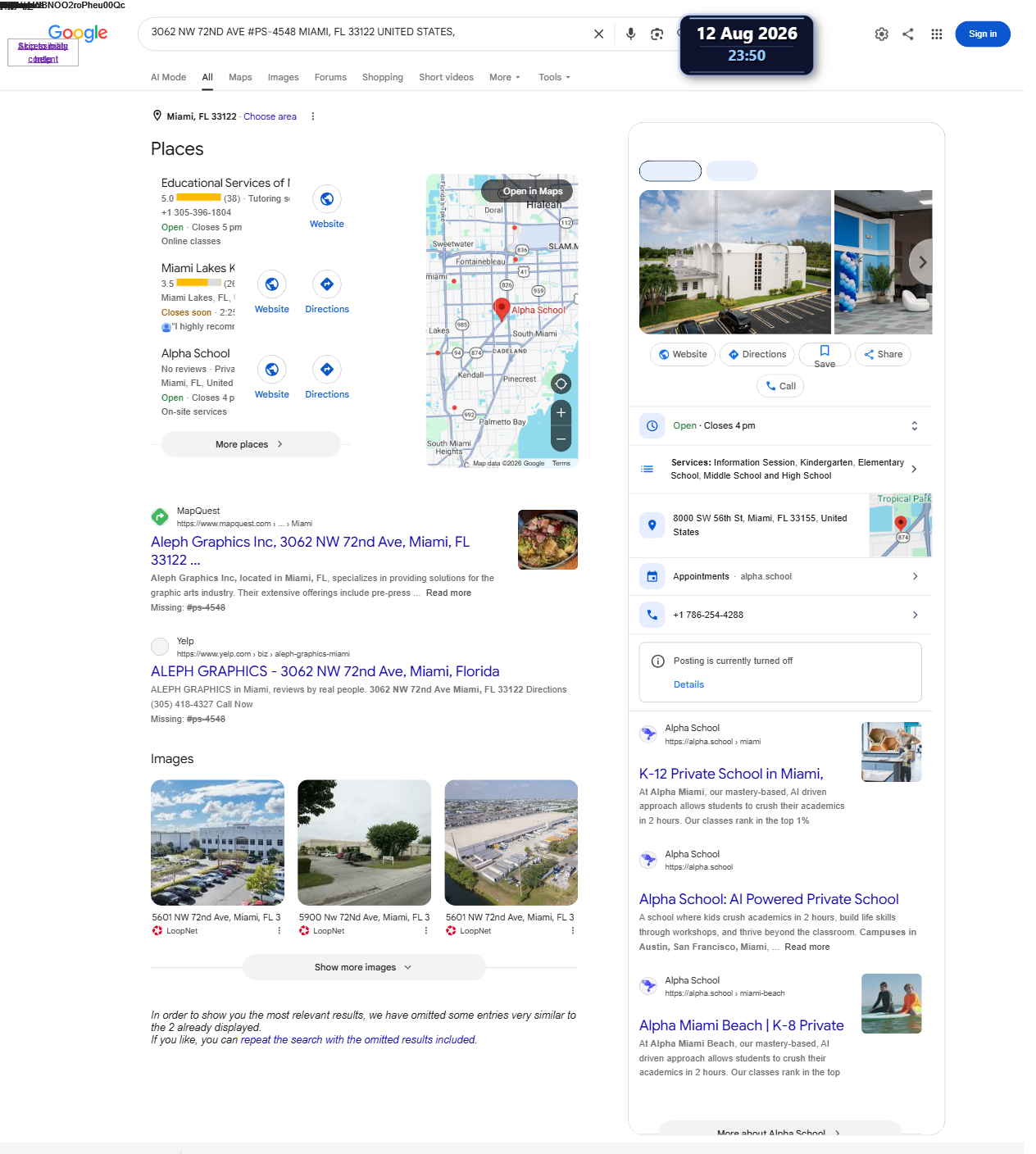Click Call button in knowledge panel

pyautogui.click(x=780, y=386)
